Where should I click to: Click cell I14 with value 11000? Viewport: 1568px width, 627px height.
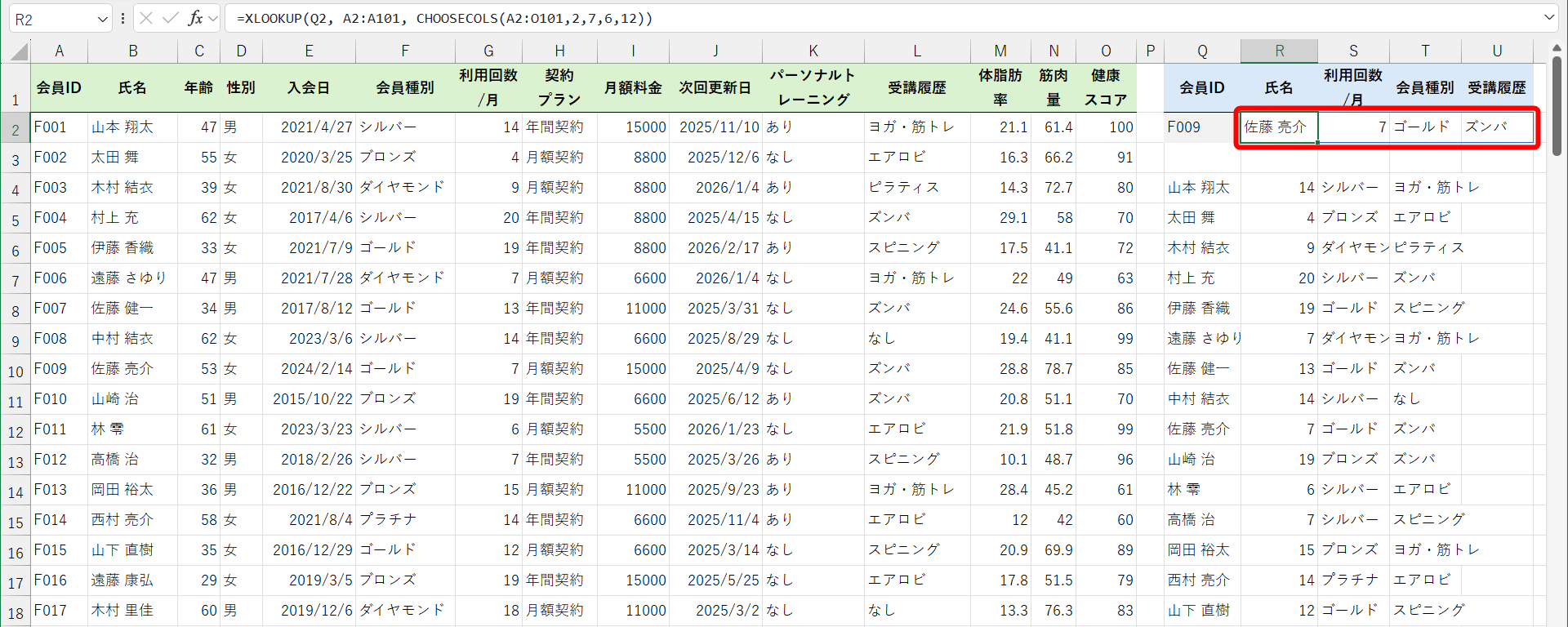(633, 490)
